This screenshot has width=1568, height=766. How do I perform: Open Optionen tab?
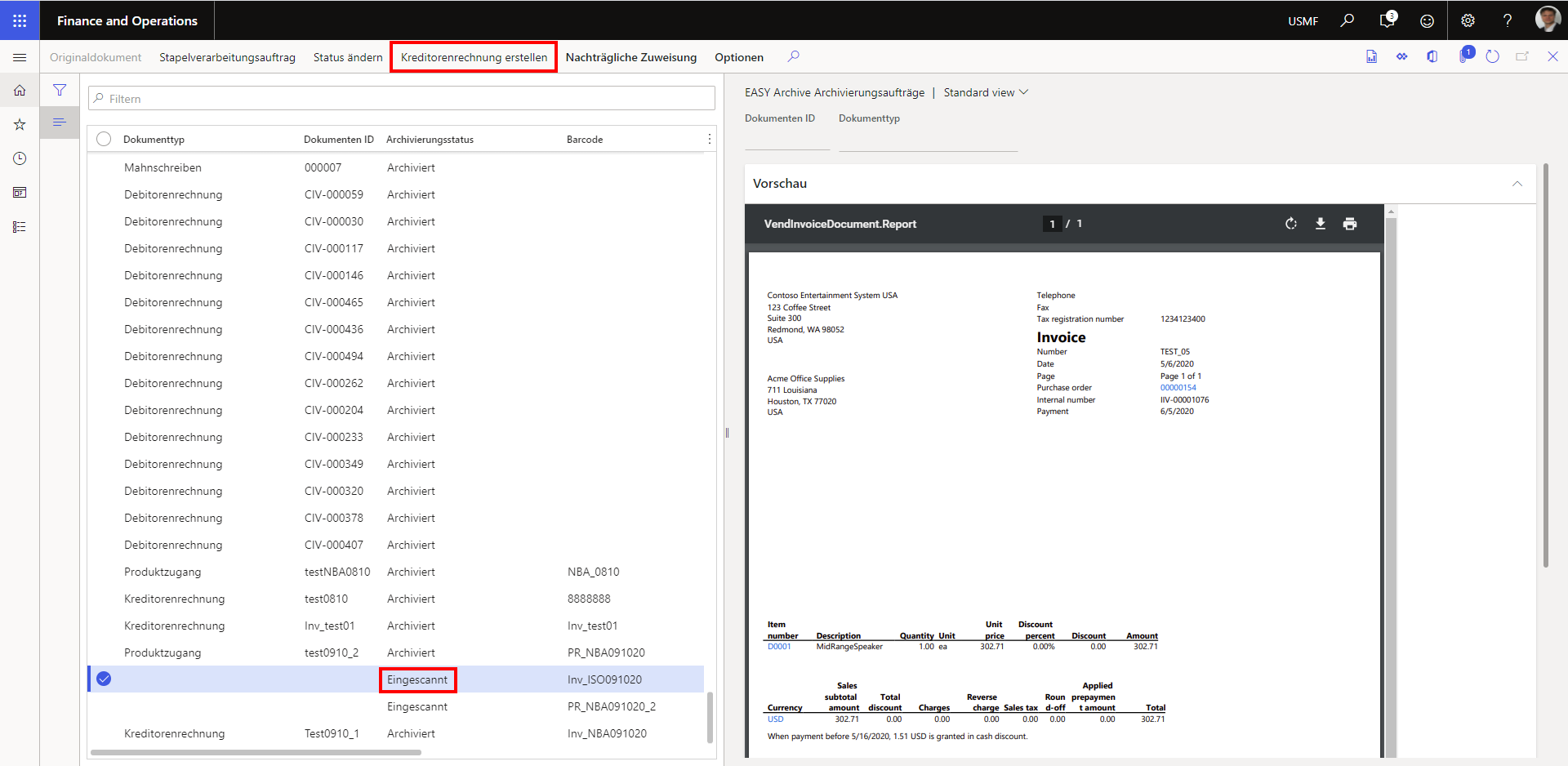pyautogui.click(x=739, y=57)
